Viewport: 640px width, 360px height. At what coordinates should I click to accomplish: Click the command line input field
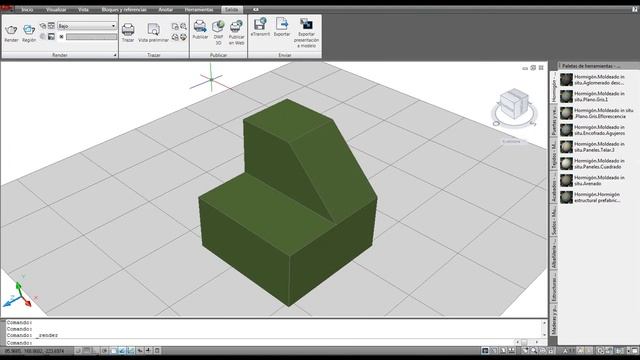[261, 342]
